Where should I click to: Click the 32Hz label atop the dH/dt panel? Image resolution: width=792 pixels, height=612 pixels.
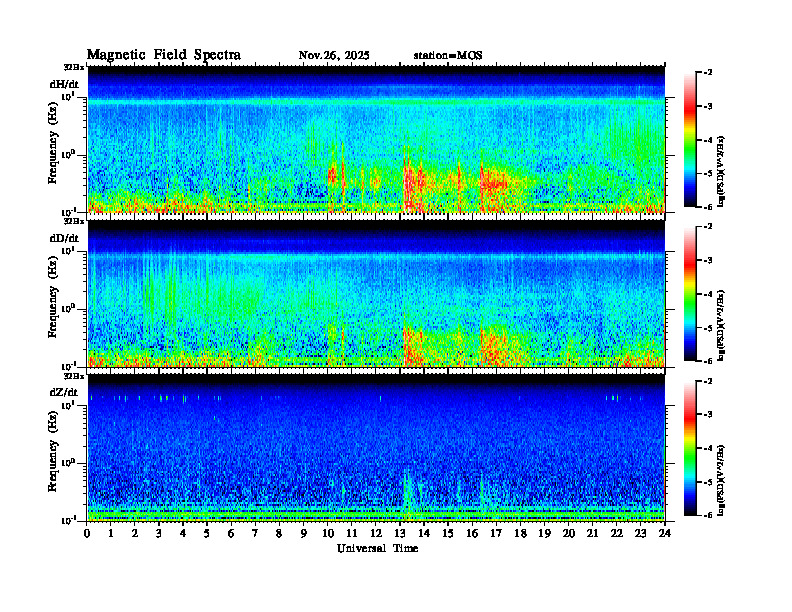coord(74,67)
